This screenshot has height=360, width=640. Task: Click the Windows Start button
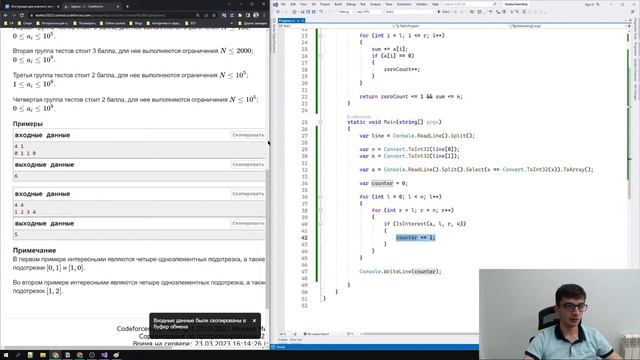pyautogui.click(x=6, y=355)
